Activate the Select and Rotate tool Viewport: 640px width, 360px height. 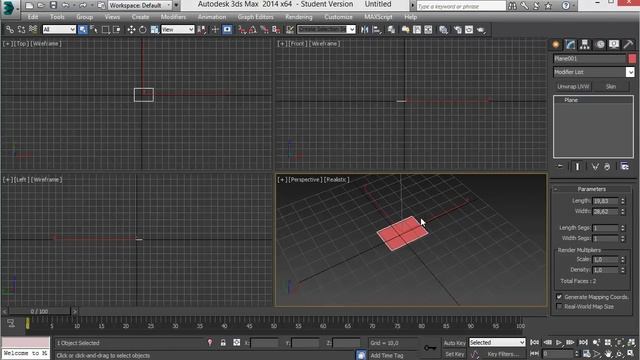tap(142, 29)
